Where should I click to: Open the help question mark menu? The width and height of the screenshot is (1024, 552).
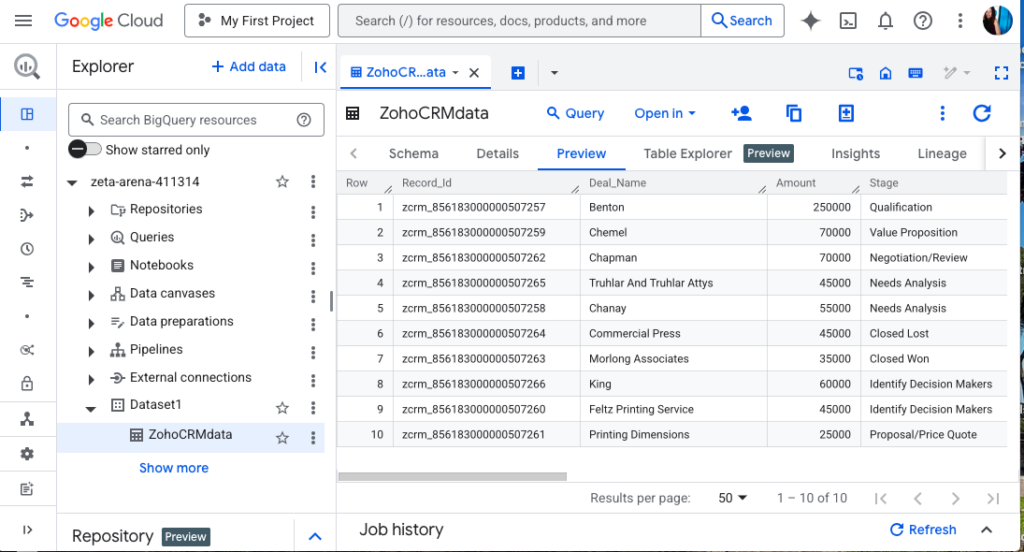click(x=922, y=21)
